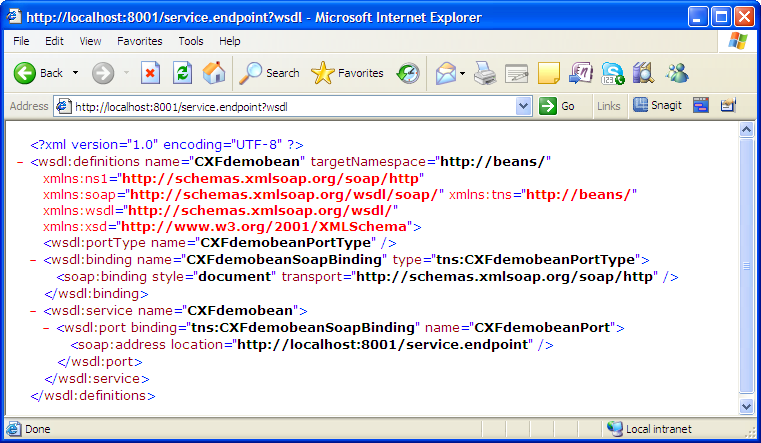
Task: Collapse the wsdl:definitions node
Action: [20, 162]
